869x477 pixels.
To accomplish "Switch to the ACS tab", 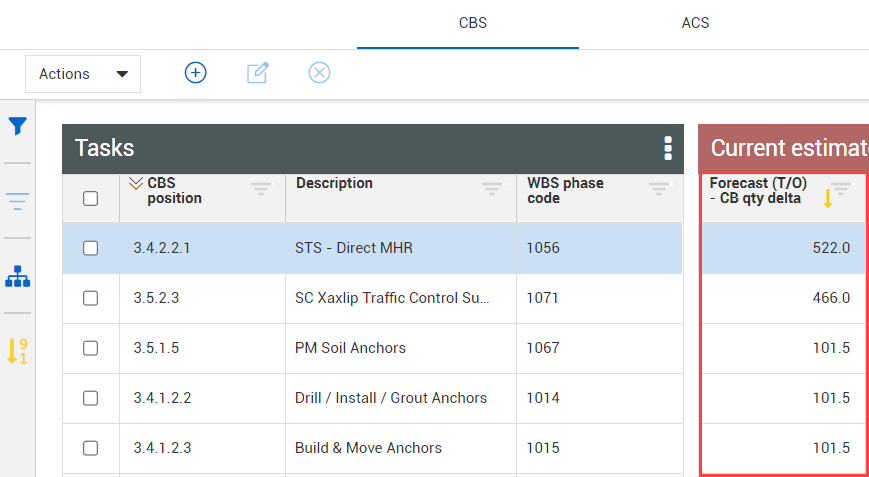I will pos(695,23).
